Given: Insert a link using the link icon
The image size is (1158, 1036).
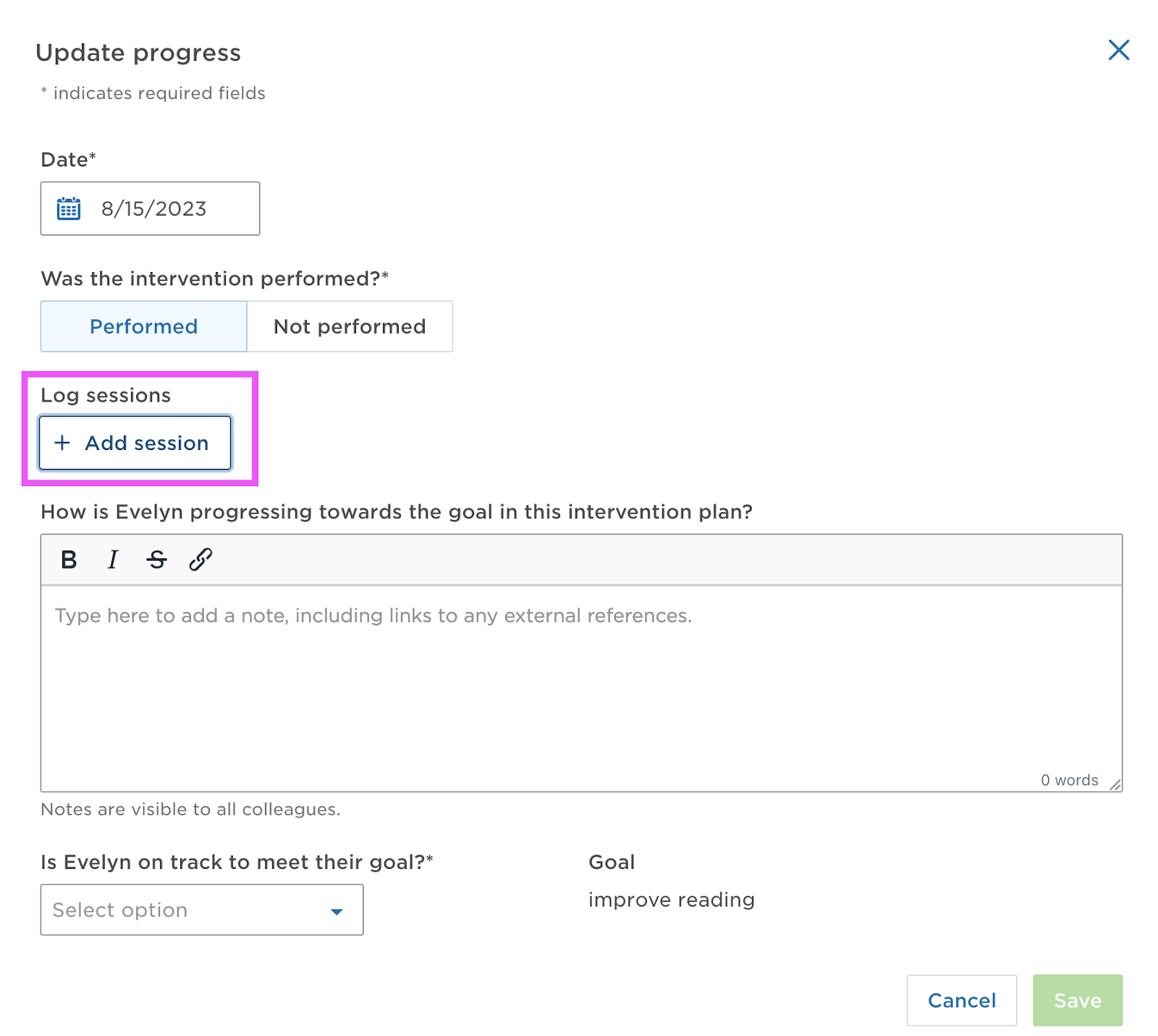Looking at the screenshot, I should coord(200,559).
